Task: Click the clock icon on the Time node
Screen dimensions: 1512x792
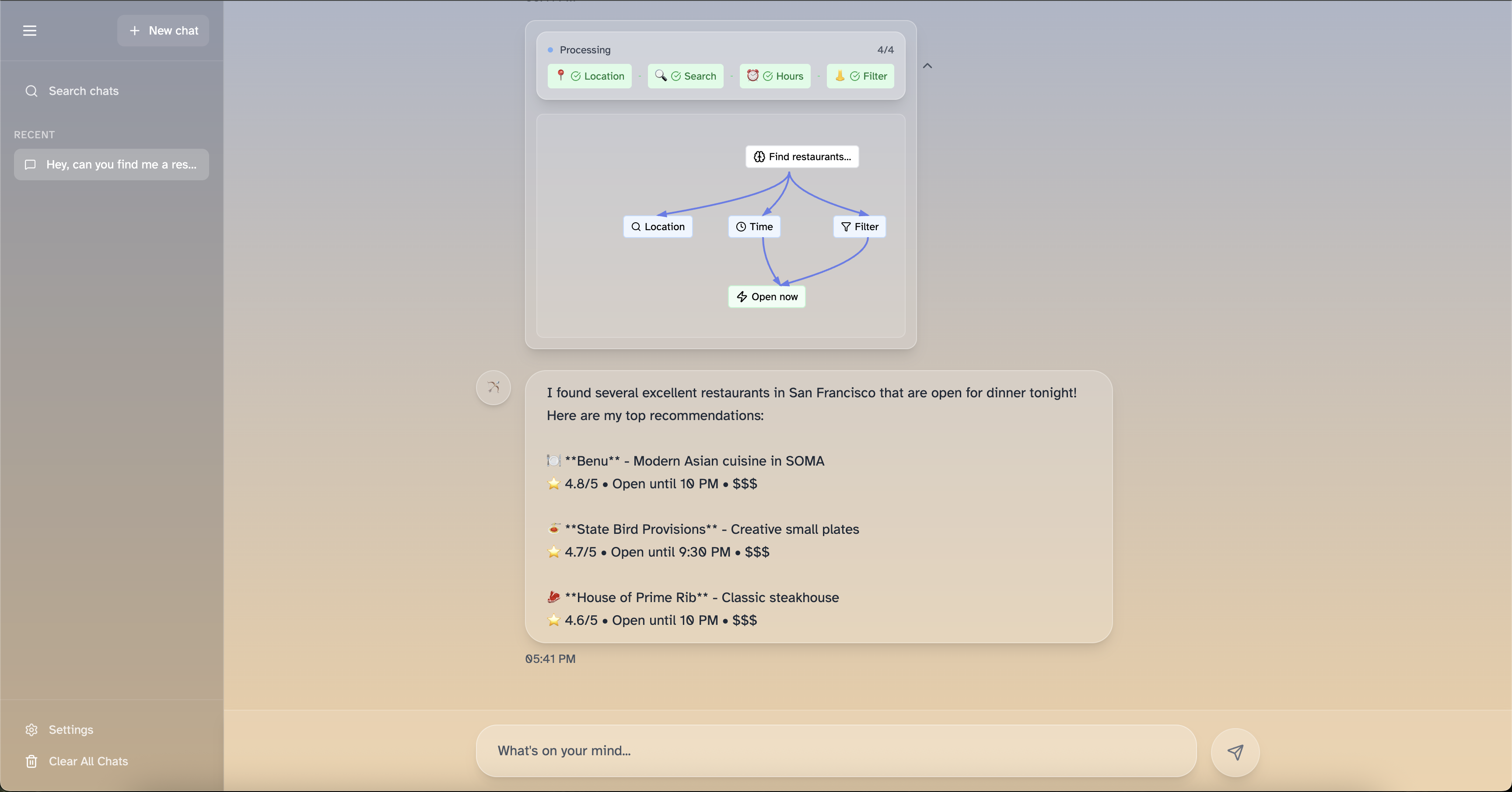Action: pos(741,227)
